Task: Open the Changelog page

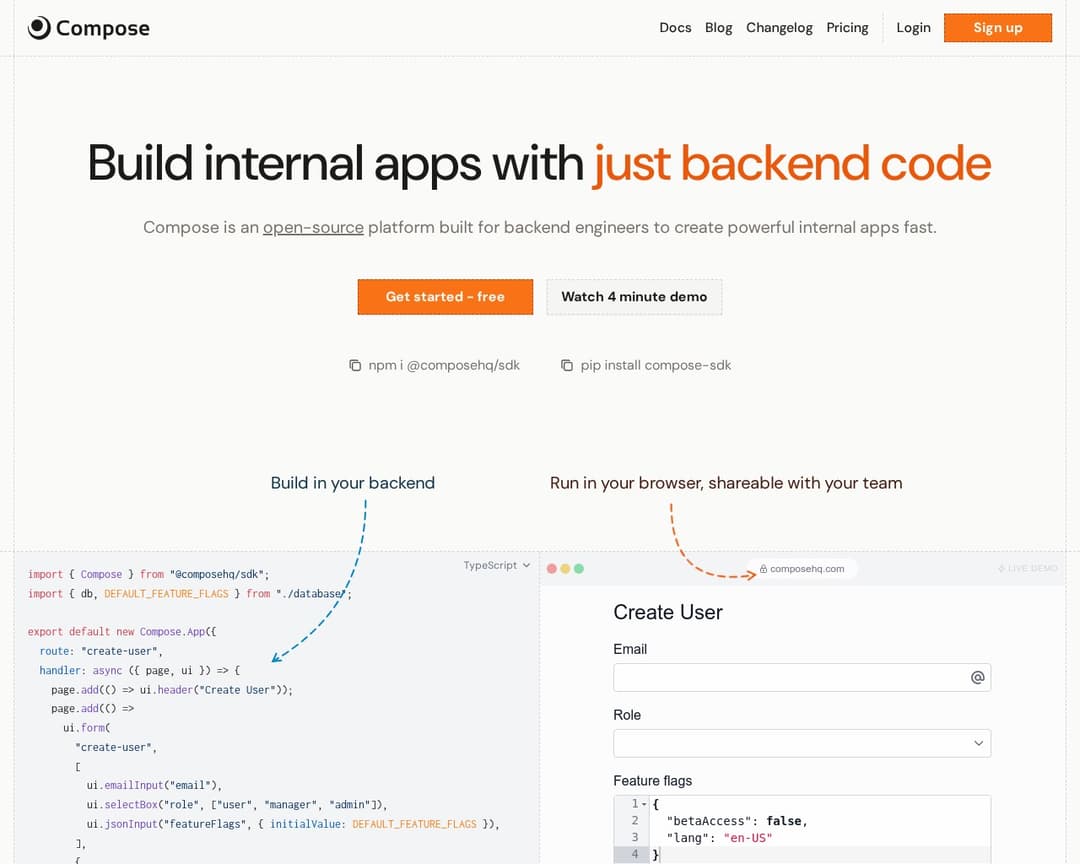Action: pos(779,28)
